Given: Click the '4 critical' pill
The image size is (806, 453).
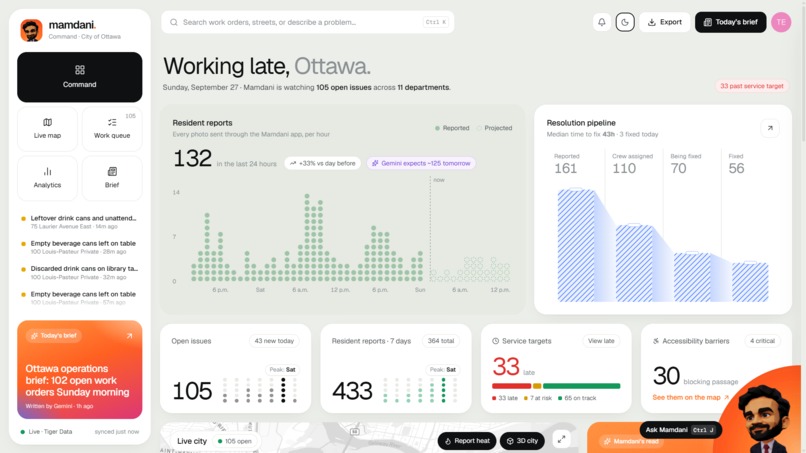Looking at the screenshot, I should coord(762,341).
